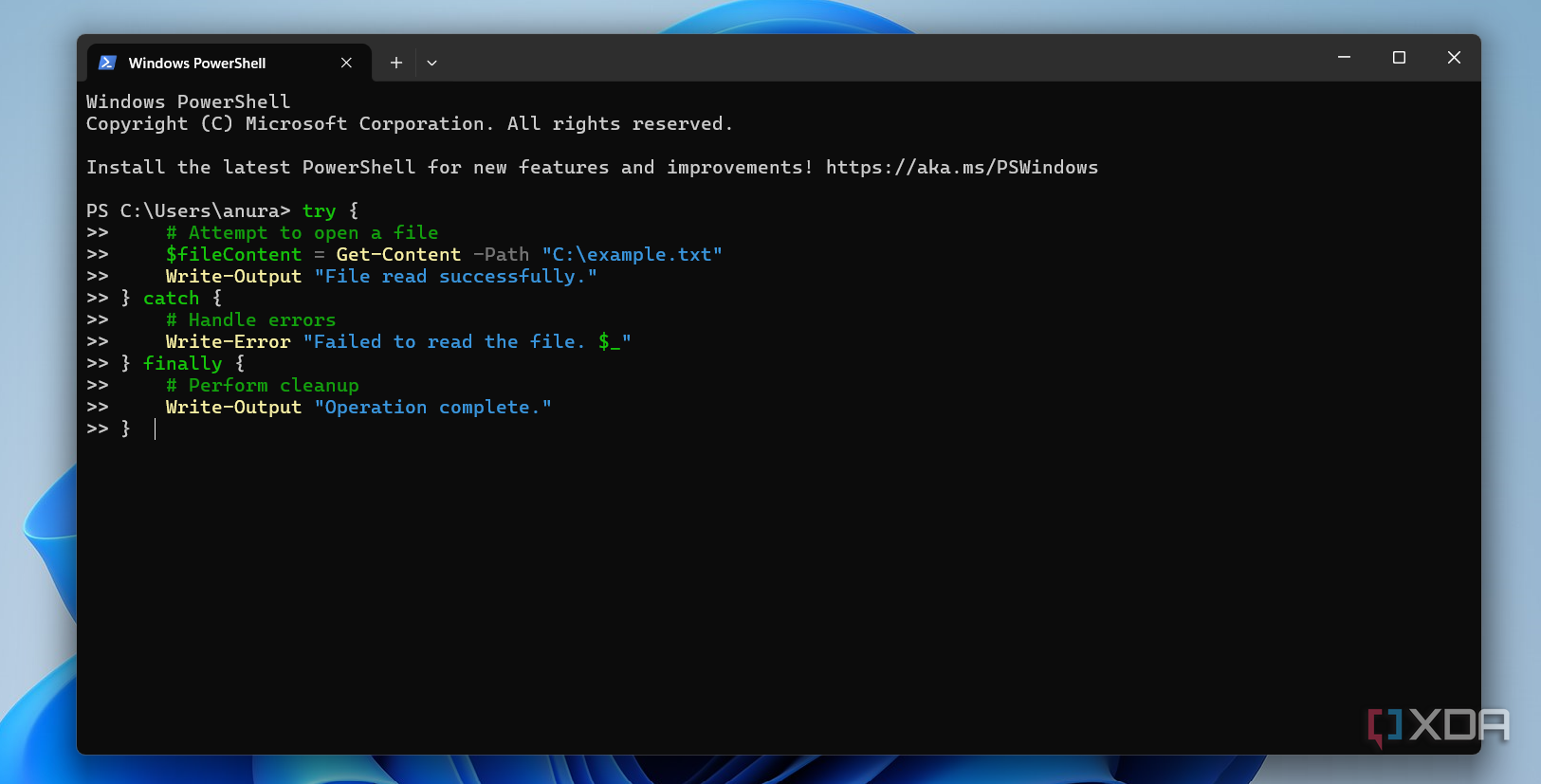Click the 'catch' keyword

point(172,299)
